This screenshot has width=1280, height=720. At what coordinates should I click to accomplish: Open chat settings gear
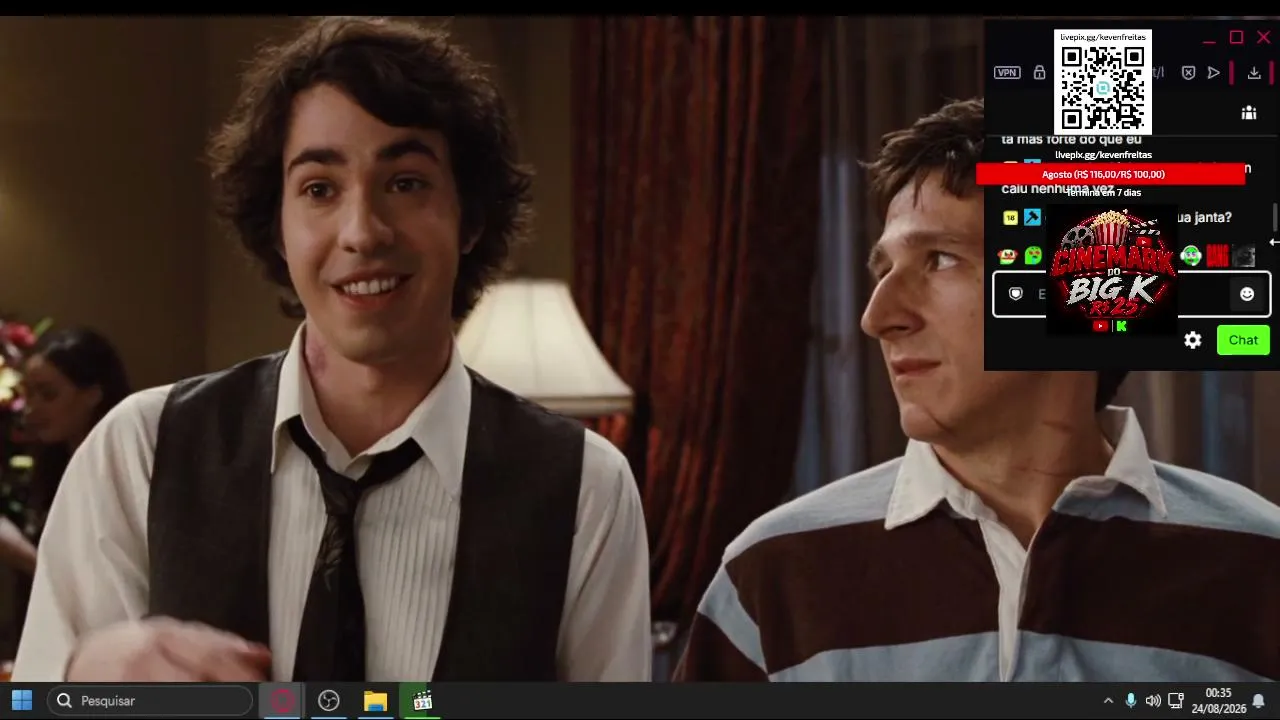(1193, 340)
